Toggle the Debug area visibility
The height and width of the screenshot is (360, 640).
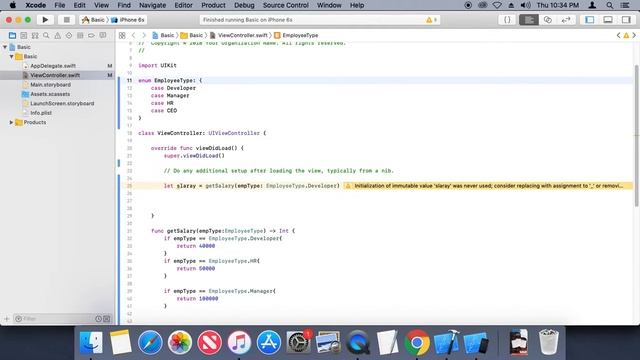pos(608,20)
